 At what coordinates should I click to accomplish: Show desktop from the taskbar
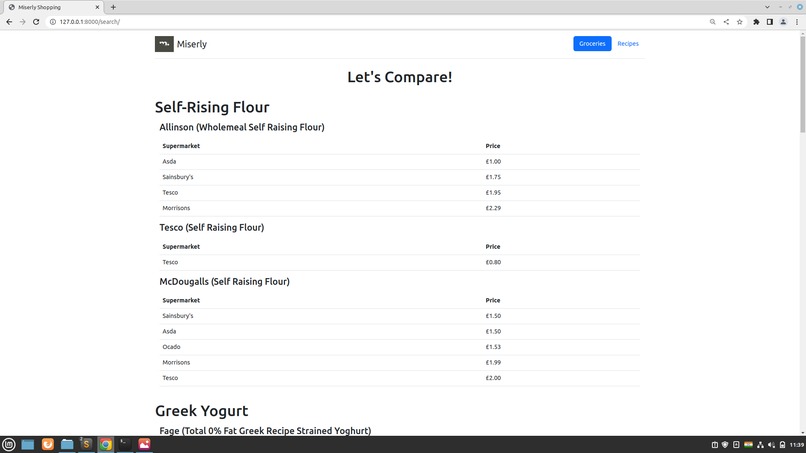(28, 444)
